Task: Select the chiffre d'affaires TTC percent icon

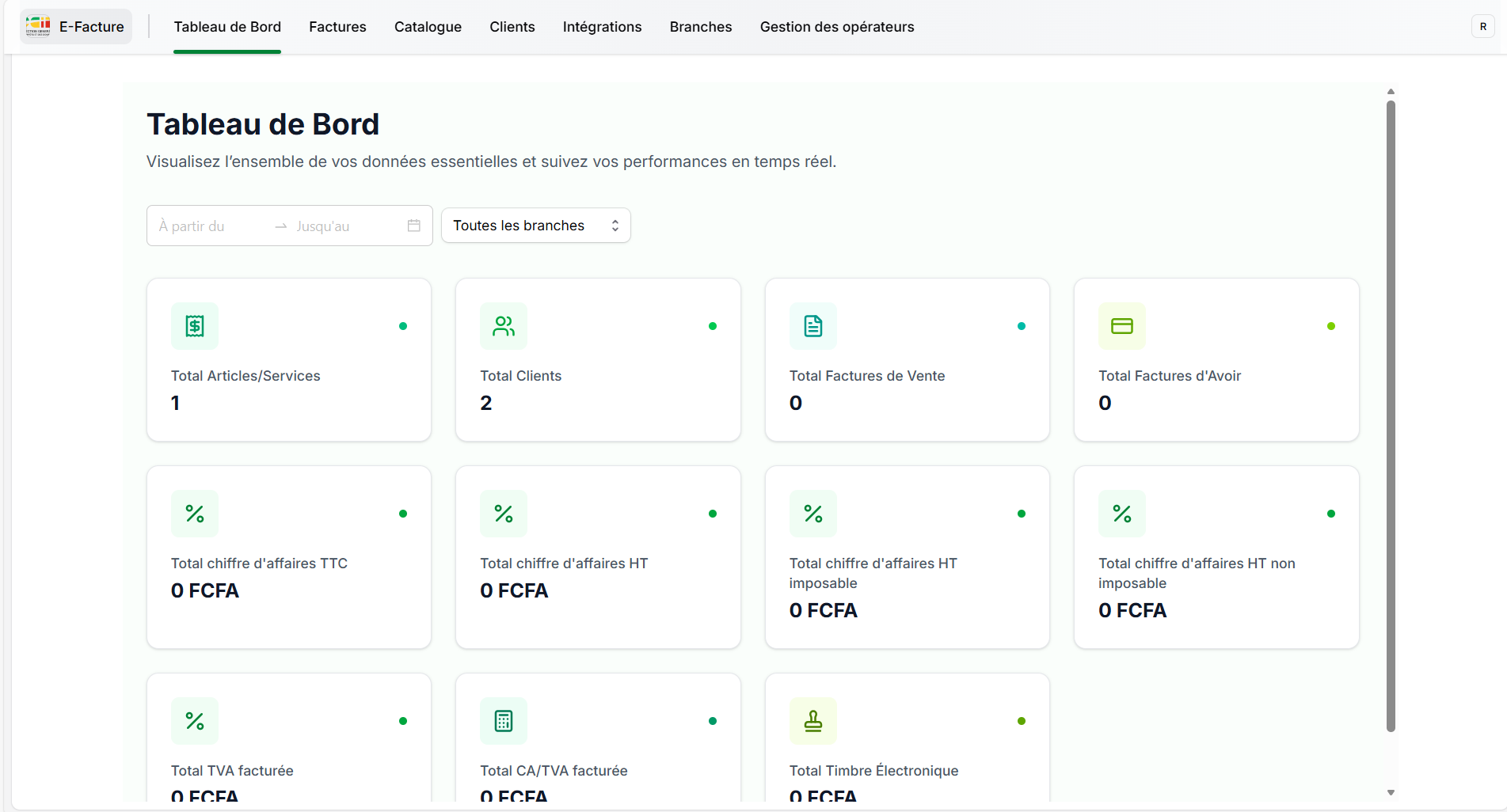Action: (194, 513)
